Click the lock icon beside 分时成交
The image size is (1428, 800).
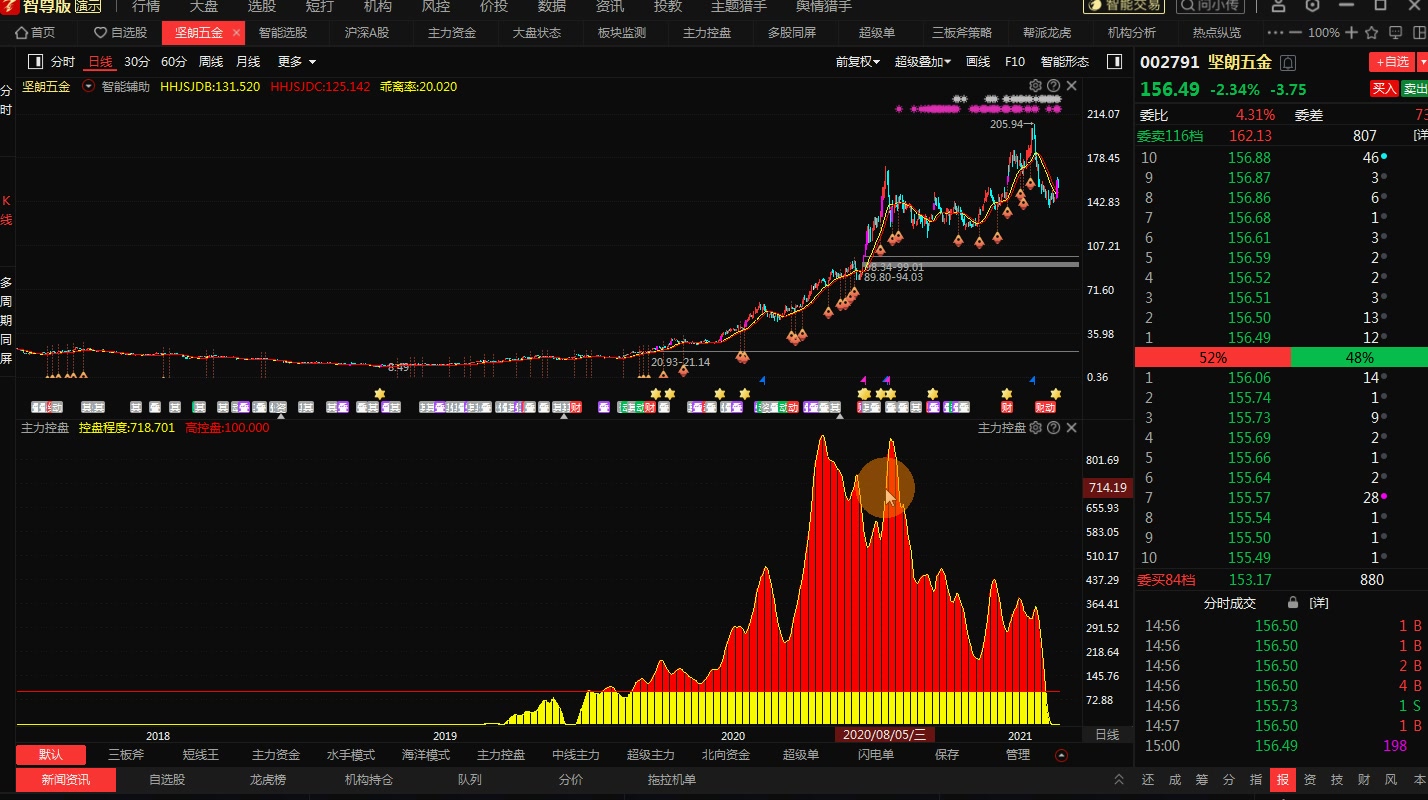click(x=1293, y=603)
